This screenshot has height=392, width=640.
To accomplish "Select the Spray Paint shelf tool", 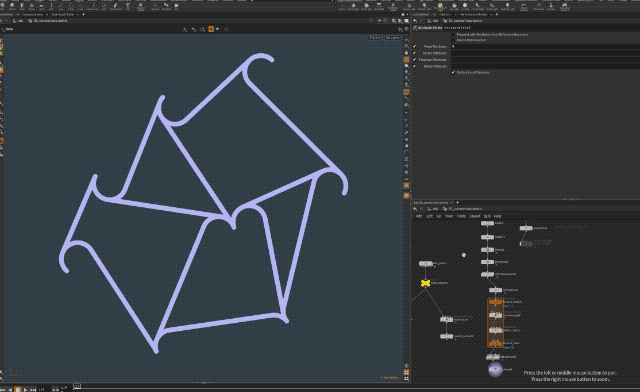I will point(116,6).
